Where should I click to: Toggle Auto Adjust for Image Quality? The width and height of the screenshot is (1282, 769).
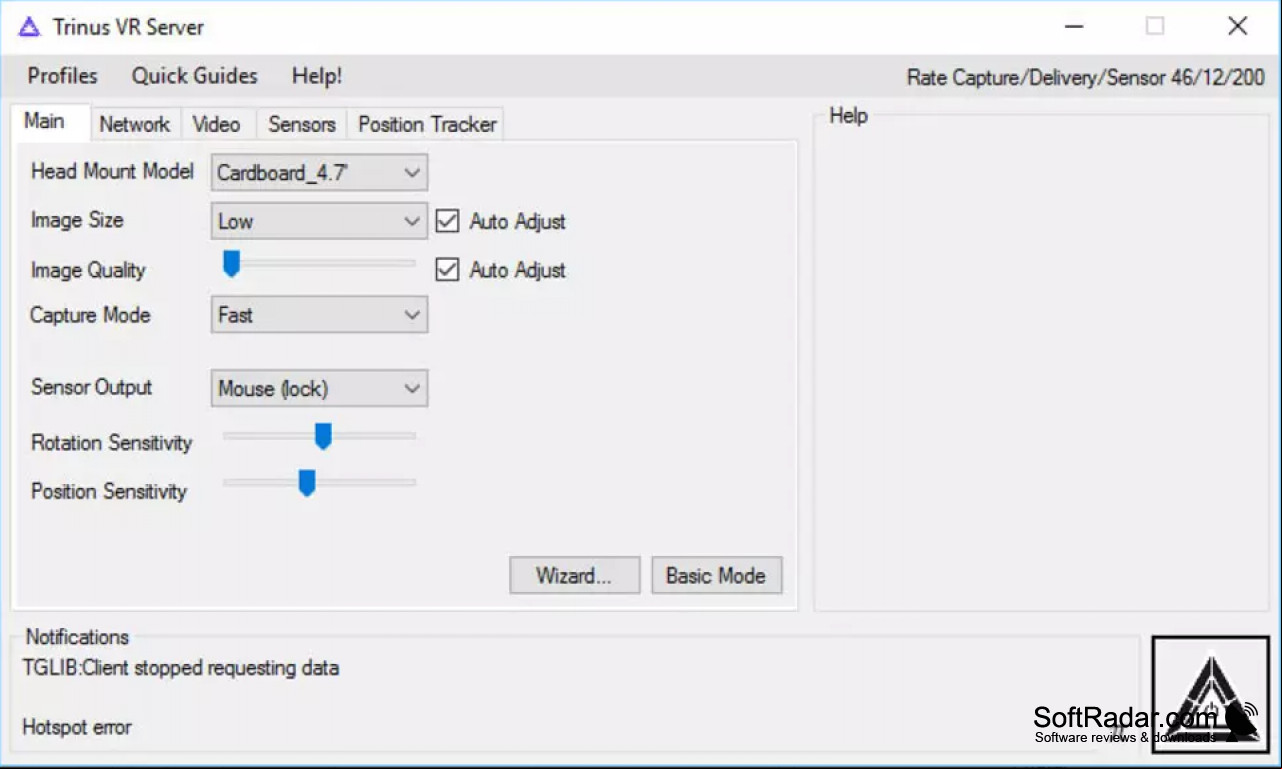click(447, 269)
